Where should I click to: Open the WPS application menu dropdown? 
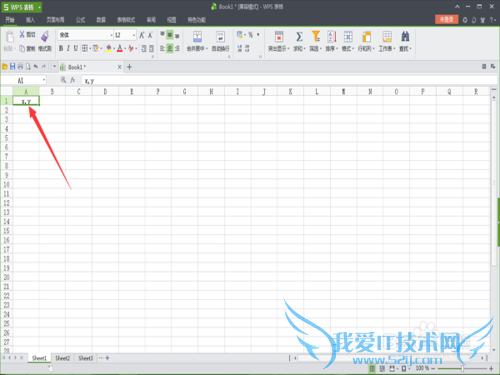pyautogui.click(x=39, y=7)
